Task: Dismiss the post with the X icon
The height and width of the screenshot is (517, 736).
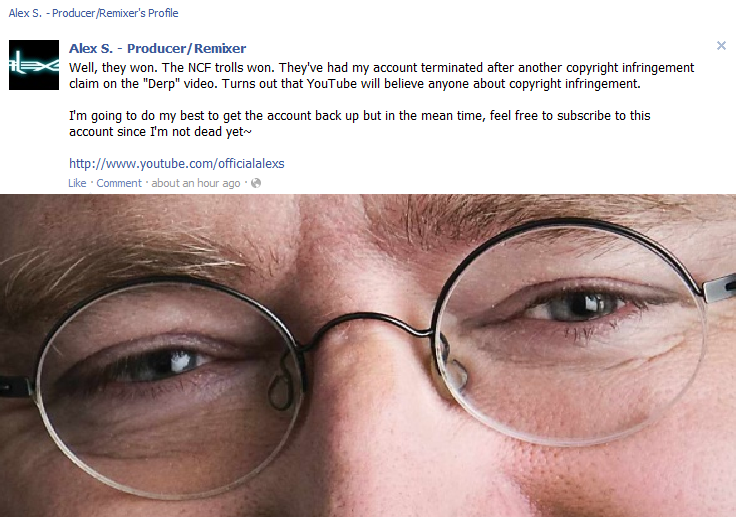Action: [721, 46]
